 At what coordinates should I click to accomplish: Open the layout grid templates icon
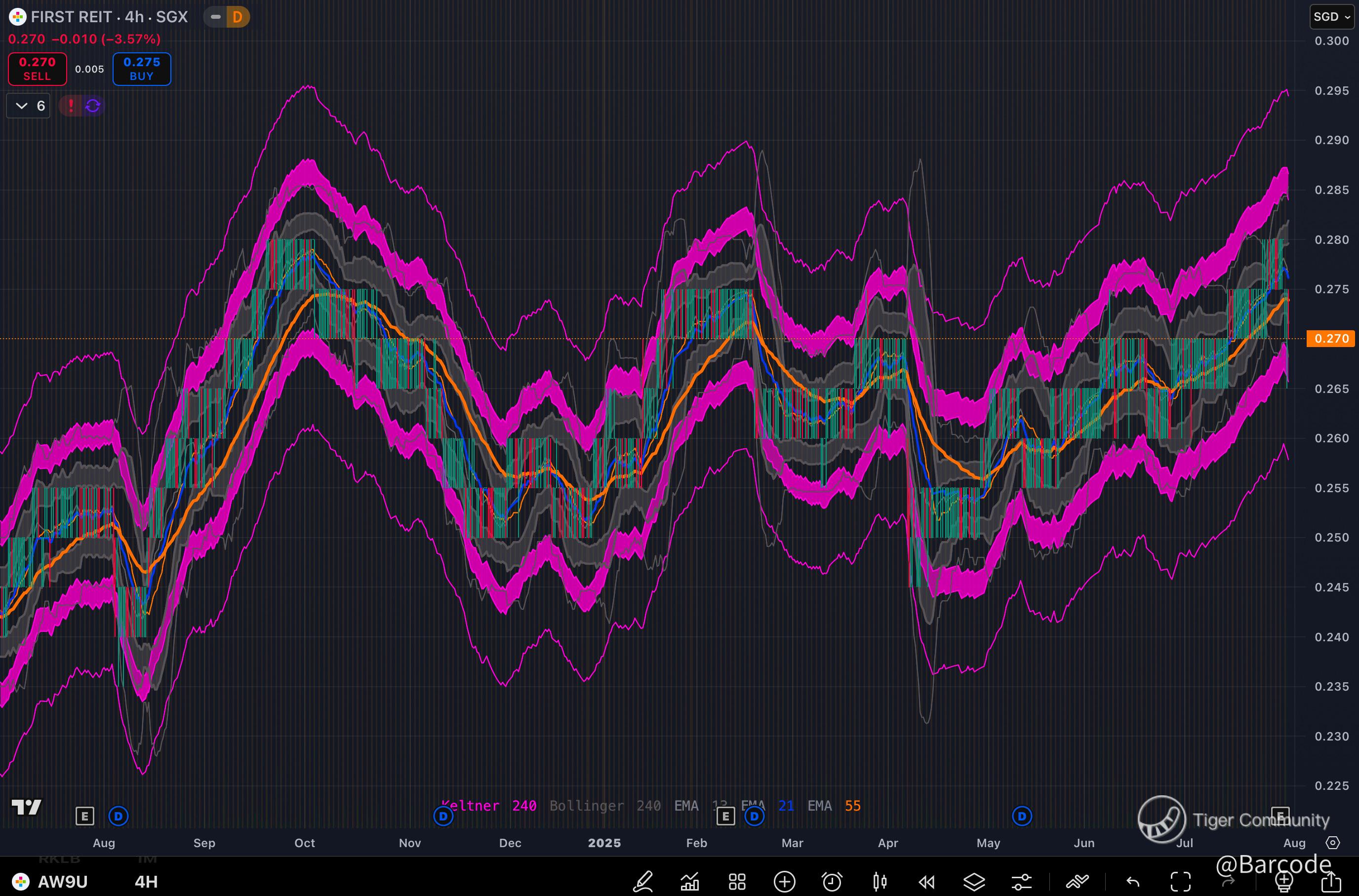737,882
